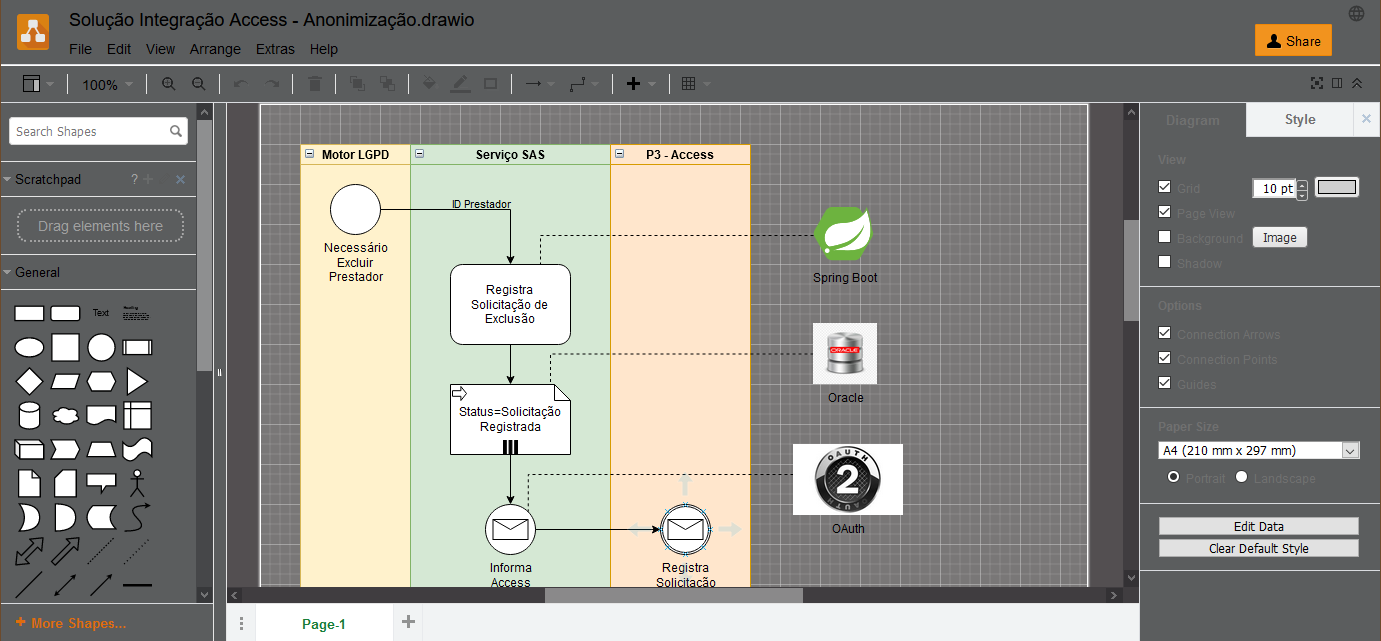The width and height of the screenshot is (1381, 641).
Task: Open the Arrange menu
Action: coord(215,49)
